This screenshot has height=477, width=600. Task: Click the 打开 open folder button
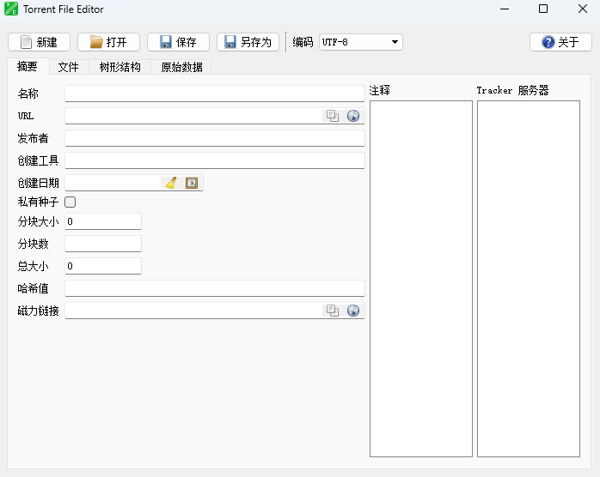pos(108,42)
